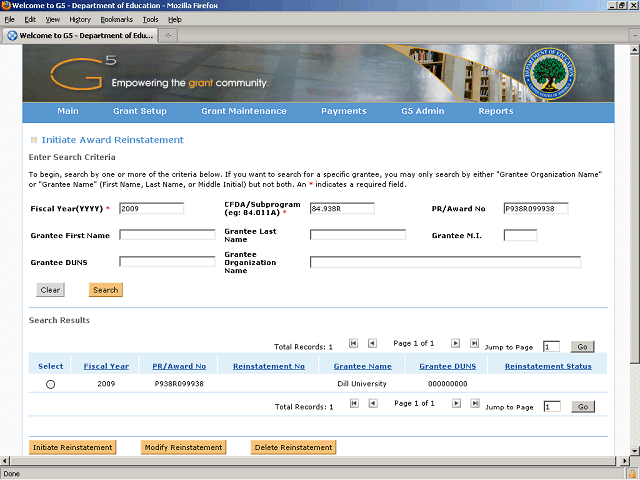
Task: Open the Grant Setup navigation tab
Action: point(140,111)
